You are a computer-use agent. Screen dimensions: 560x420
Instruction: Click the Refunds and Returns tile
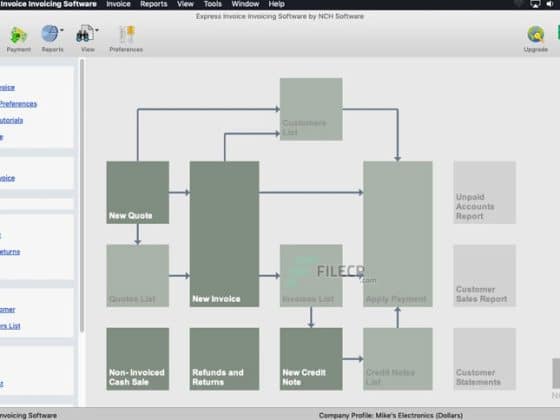click(x=224, y=359)
